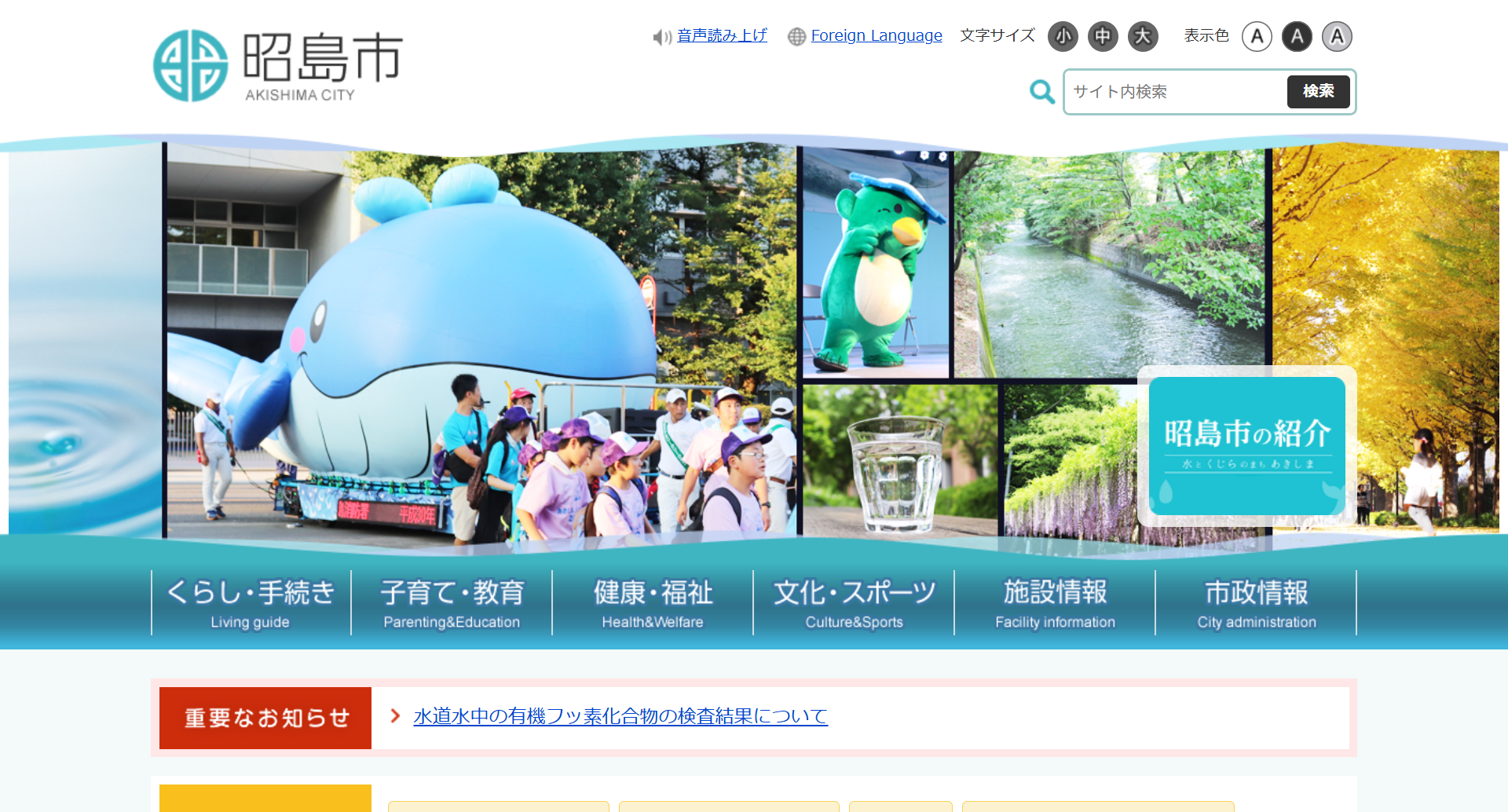Image resolution: width=1508 pixels, height=812 pixels.
Task: Select white background display color
Action: point(1257,36)
